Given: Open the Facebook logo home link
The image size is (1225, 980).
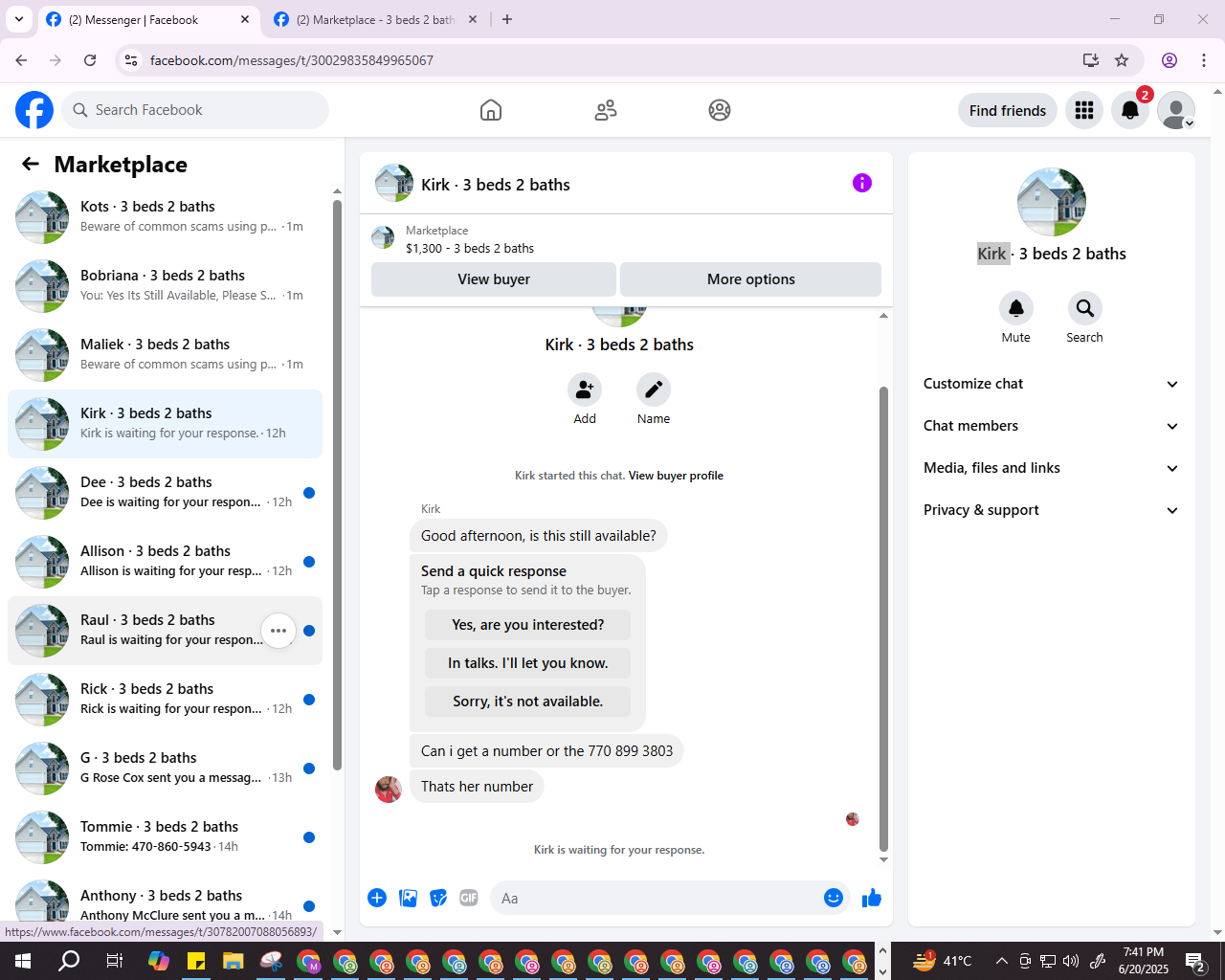Looking at the screenshot, I should (x=34, y=110).
